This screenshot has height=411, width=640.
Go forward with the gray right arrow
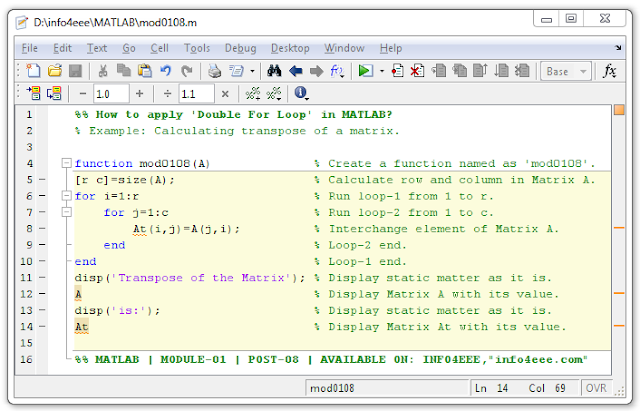click(316, 71)
